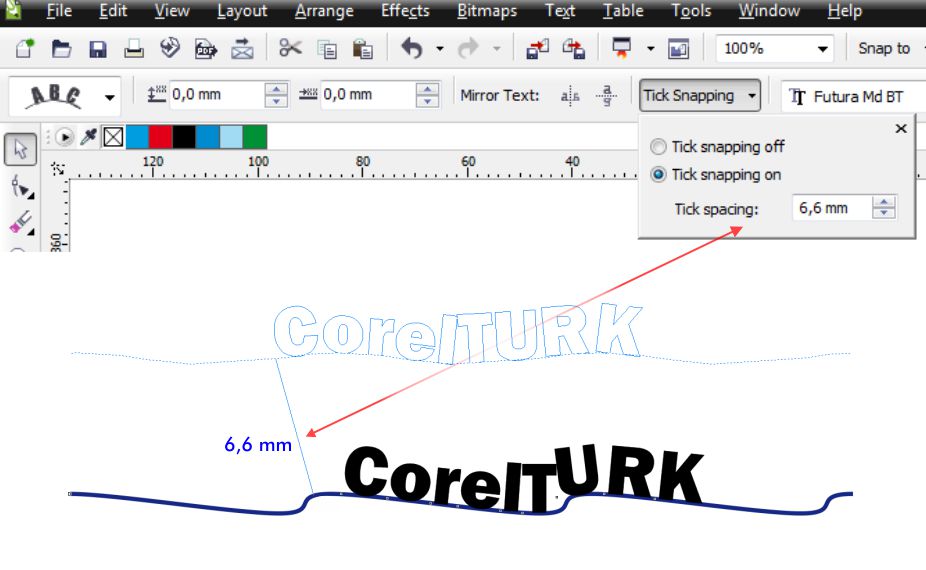Open the Table menu
This screenshot has width=926, height=570.
coord(623,11)
